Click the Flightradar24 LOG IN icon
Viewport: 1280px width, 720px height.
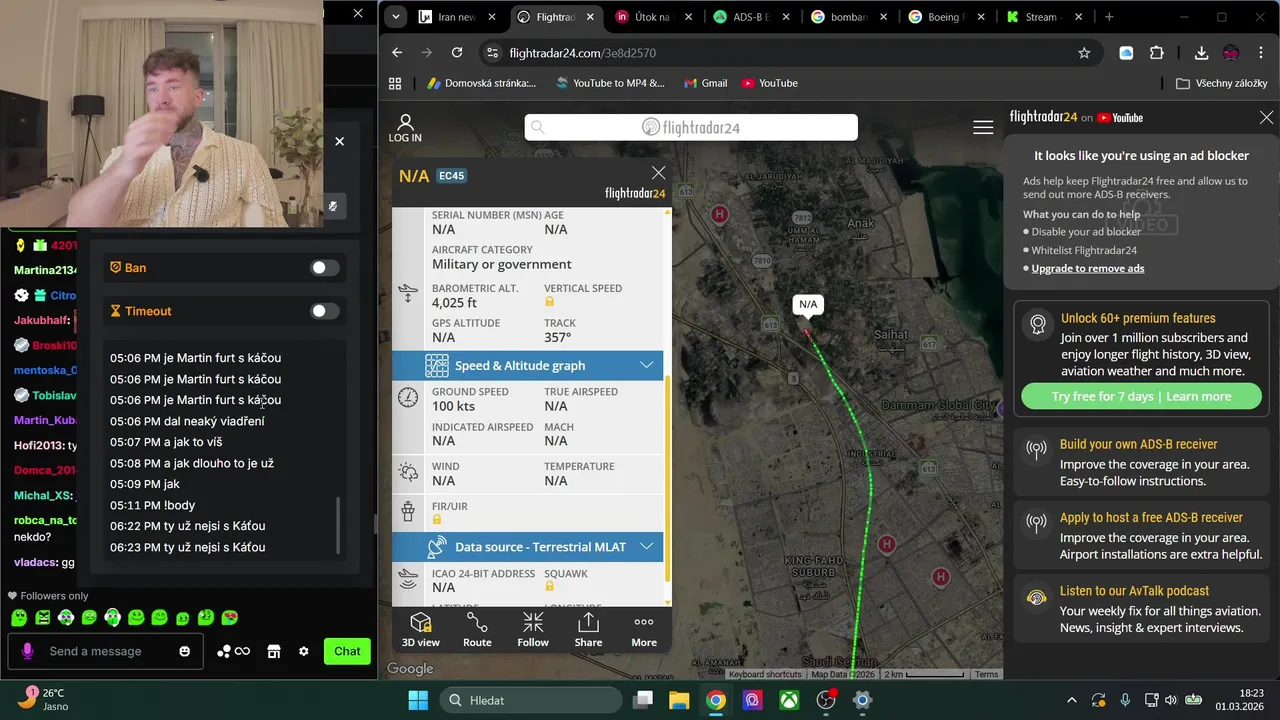tap(405, 128)
